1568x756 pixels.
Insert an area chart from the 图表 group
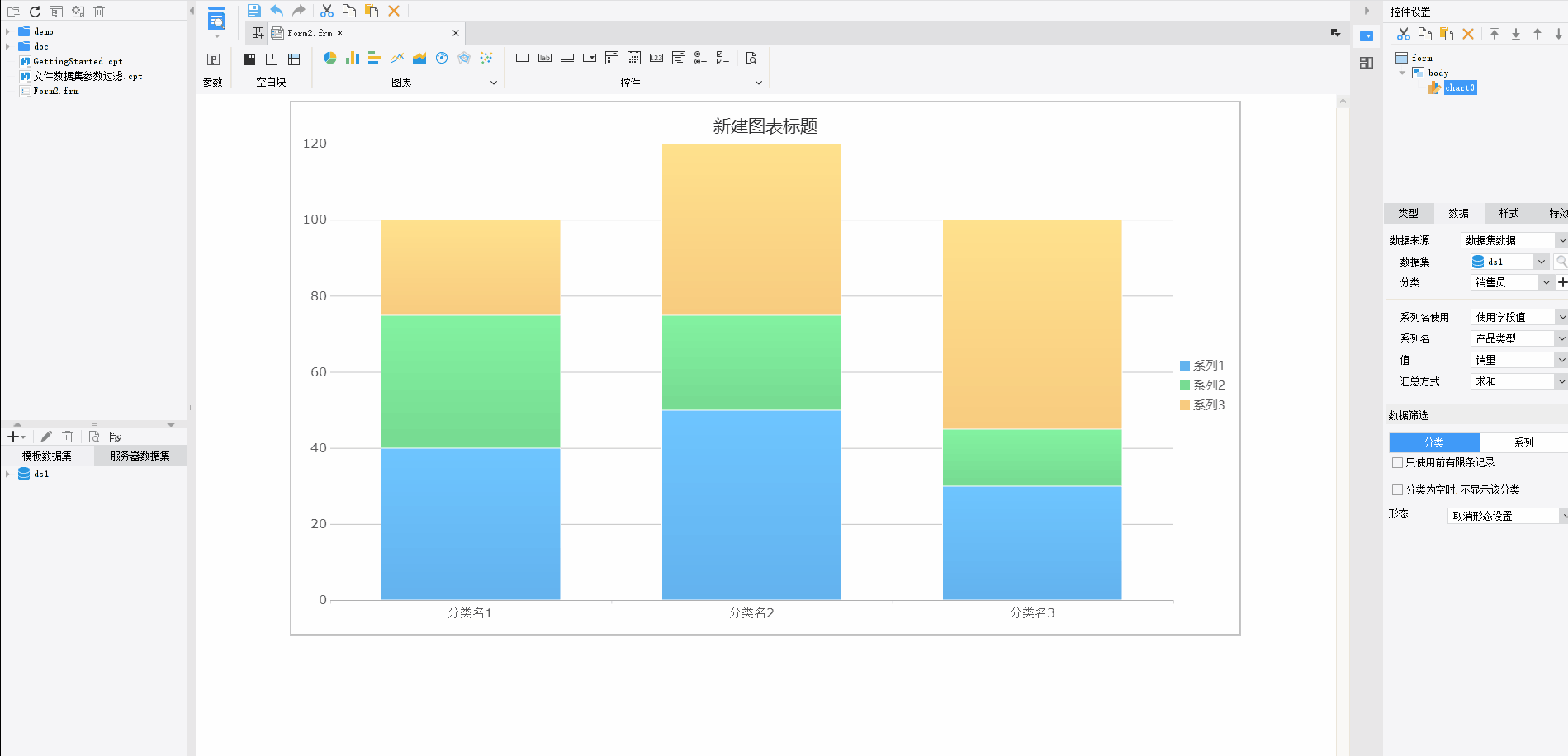pos(419,58)
